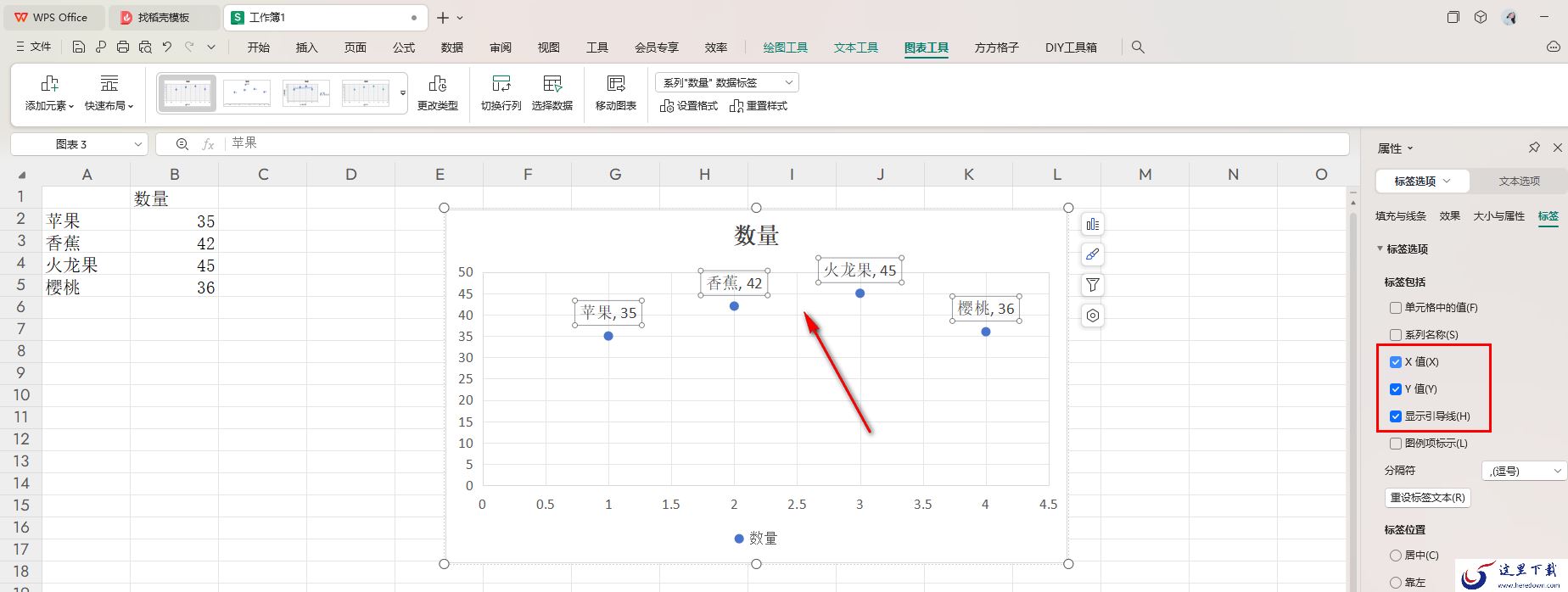Click the chart filter funnel button
This screenshot has width=1568, height=592.
click(x=1093, y=285)
